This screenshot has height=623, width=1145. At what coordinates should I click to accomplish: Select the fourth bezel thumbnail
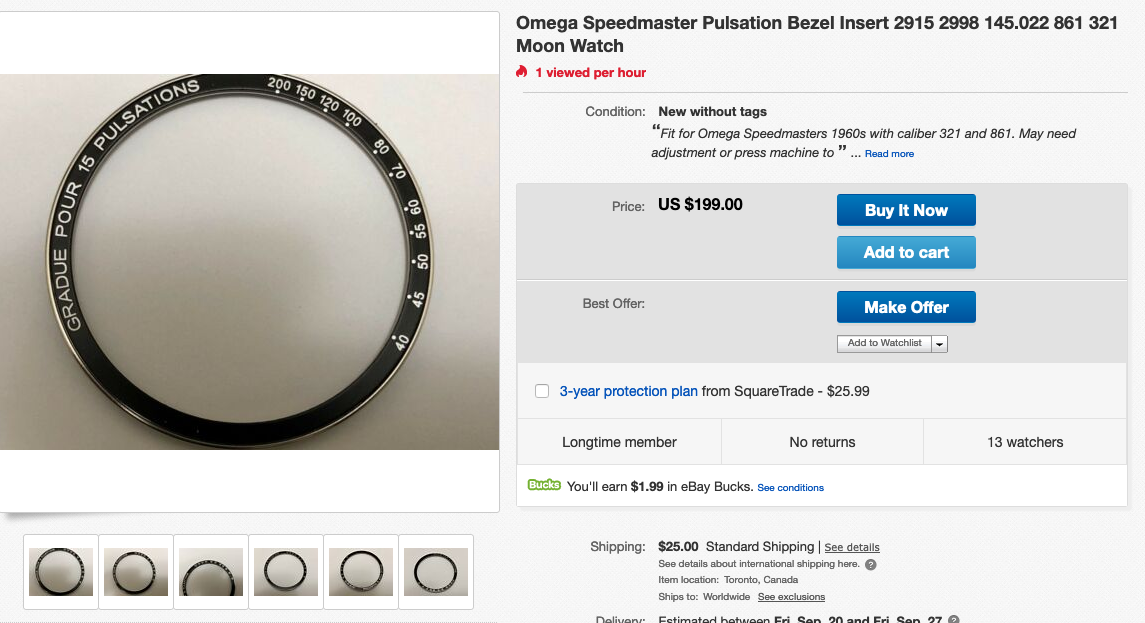(286, 572)
